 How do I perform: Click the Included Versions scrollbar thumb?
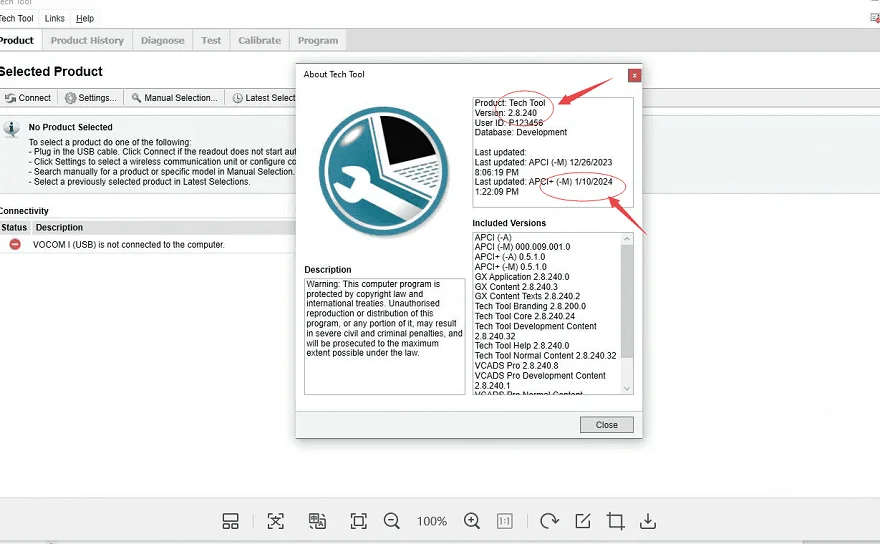[x=627, y=301]
